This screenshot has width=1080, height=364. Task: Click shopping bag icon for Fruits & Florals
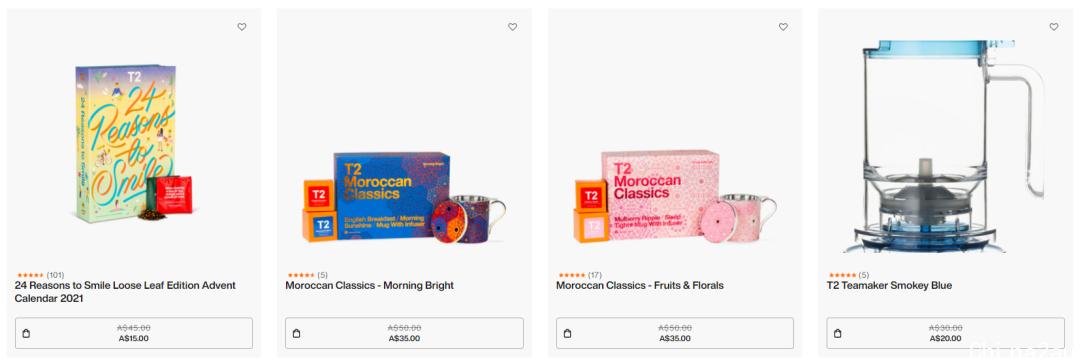coord(567,334)
